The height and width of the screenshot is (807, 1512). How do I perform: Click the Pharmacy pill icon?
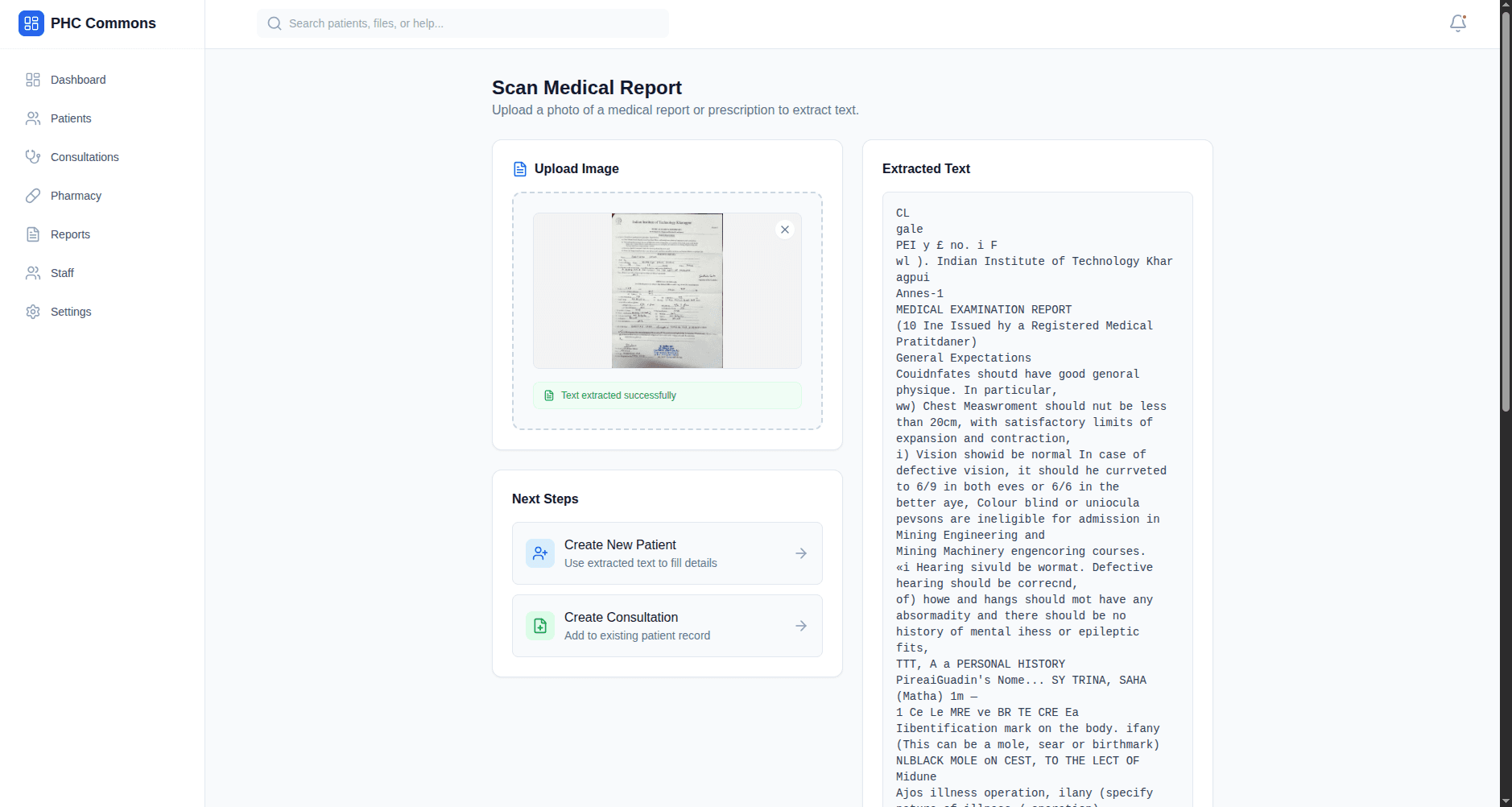pos(33,196)
